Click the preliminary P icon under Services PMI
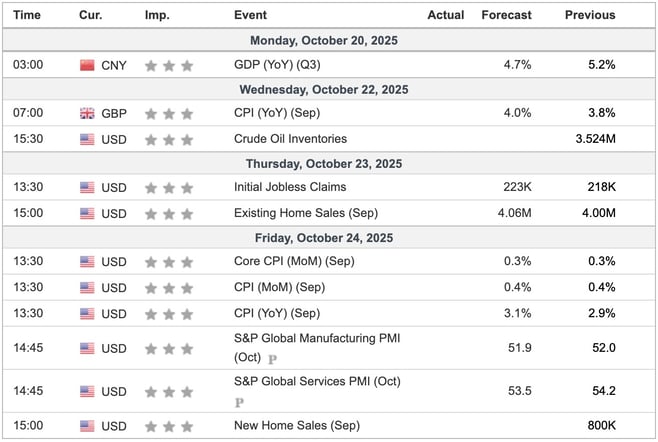Image resolution: width=658 pixels, height=442 pixels. [239, 403]
